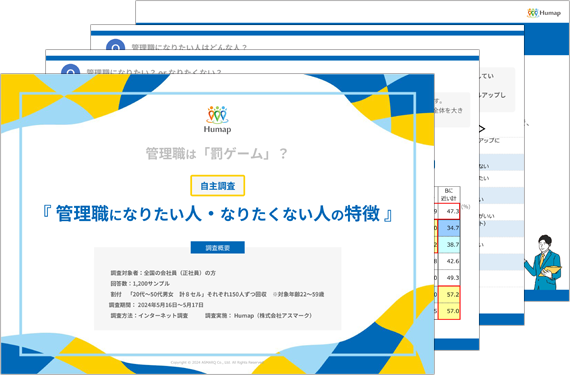Click the yellow cell showing 57.2
Viewport: 570px width, 375px height.
[x=449, y=294]
